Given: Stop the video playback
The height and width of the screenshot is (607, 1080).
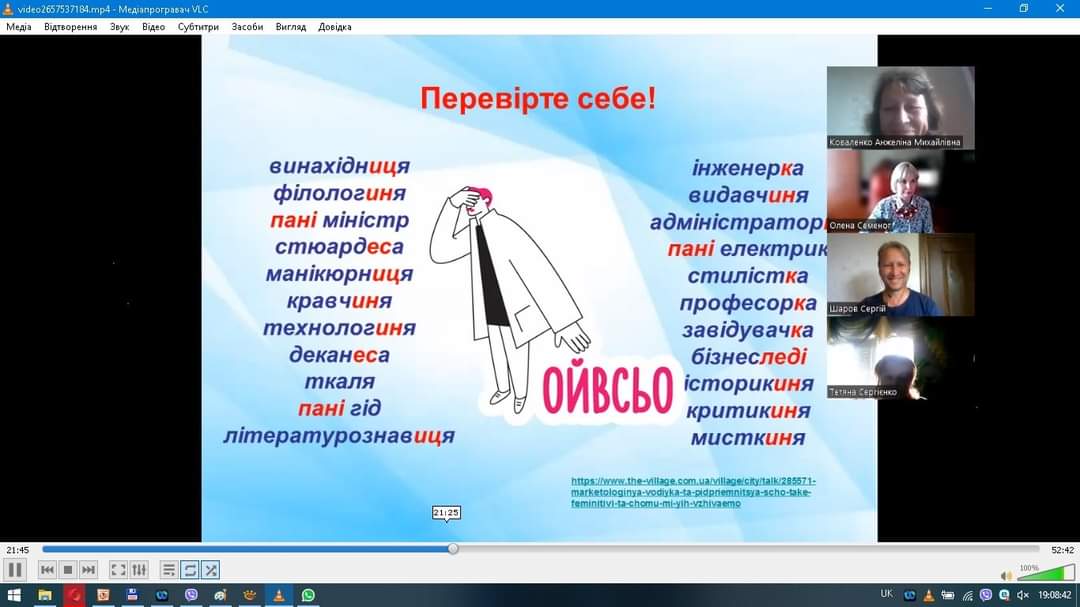Looking at the screenshot, I should (x=68, y=570).
